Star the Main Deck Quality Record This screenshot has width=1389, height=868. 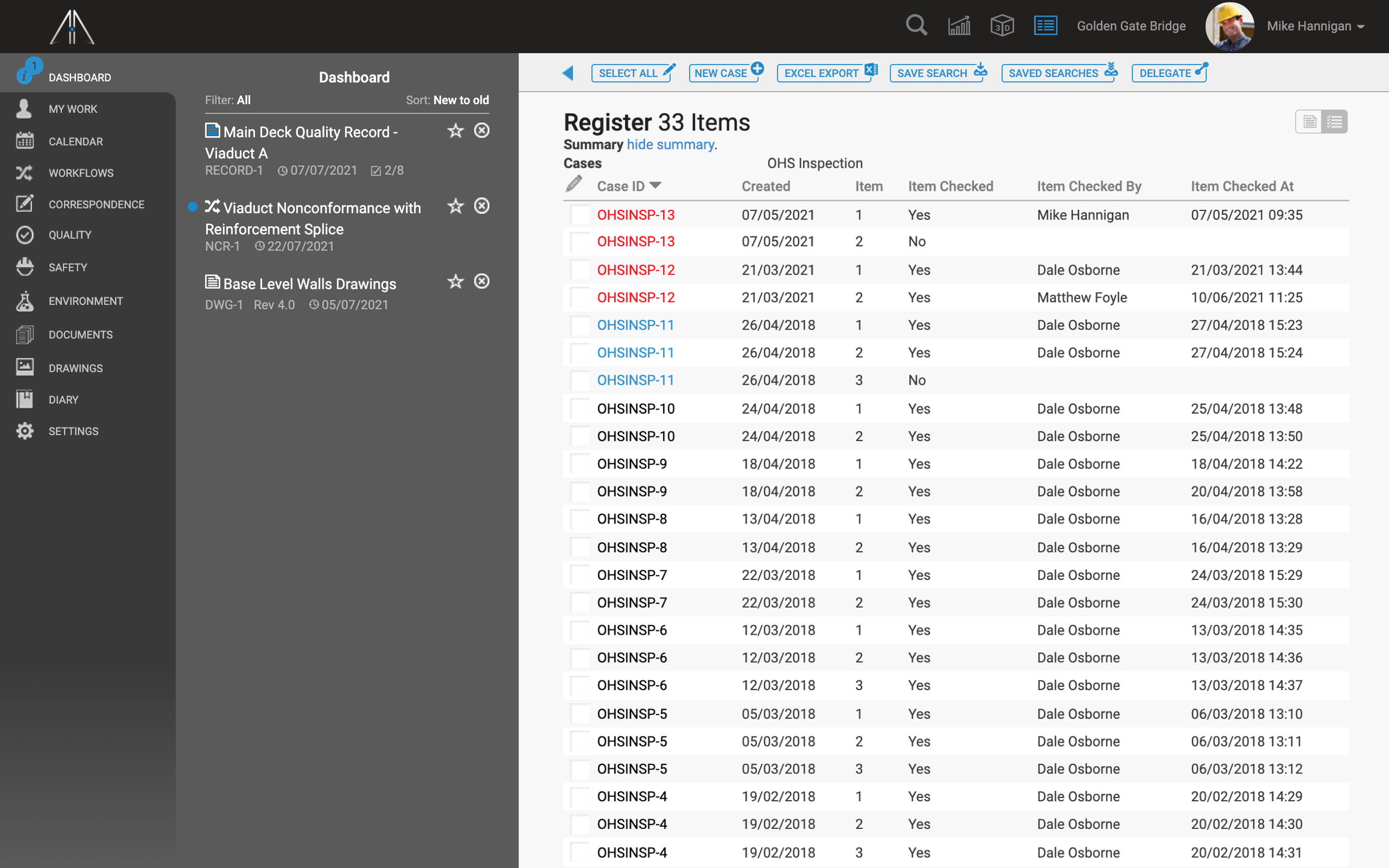pyautogui.click(x=455, y=131)
